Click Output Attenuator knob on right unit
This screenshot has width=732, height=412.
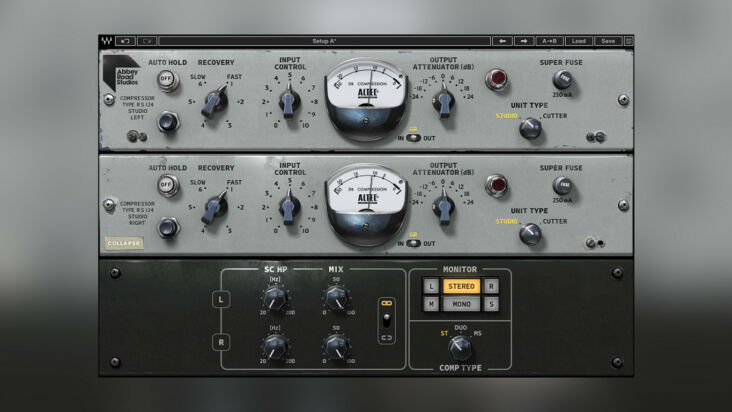click(x=443, y=207)
